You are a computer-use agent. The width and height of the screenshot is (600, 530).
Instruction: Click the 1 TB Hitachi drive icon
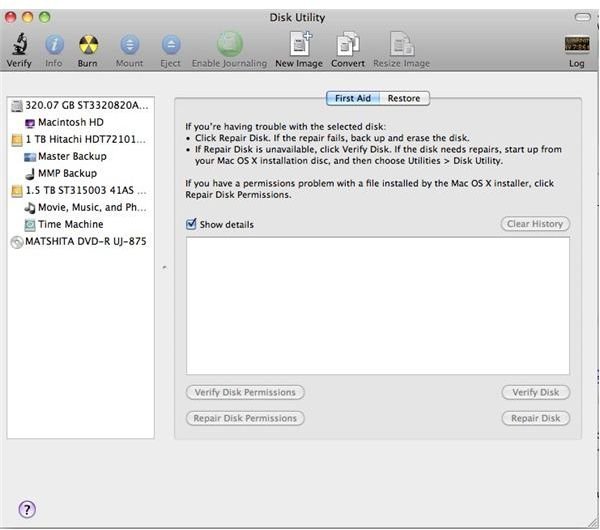[17, 140]
